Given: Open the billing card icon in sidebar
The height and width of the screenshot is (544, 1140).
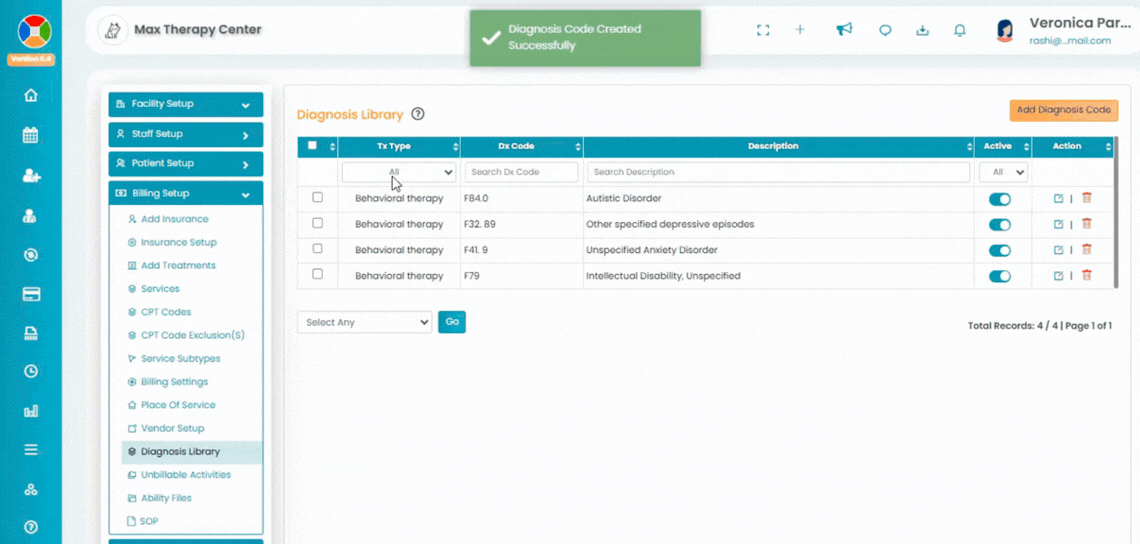Looking at the screenshot, I should 31,295.
